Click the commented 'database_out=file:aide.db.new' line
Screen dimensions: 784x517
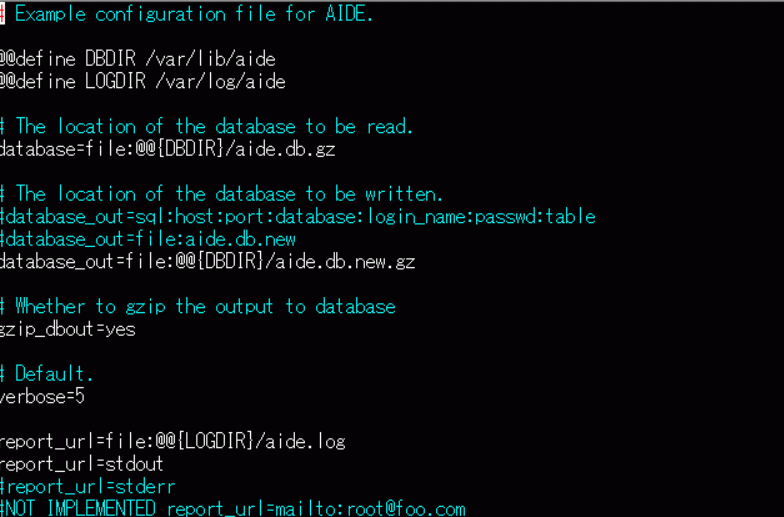tap(148, 239)
